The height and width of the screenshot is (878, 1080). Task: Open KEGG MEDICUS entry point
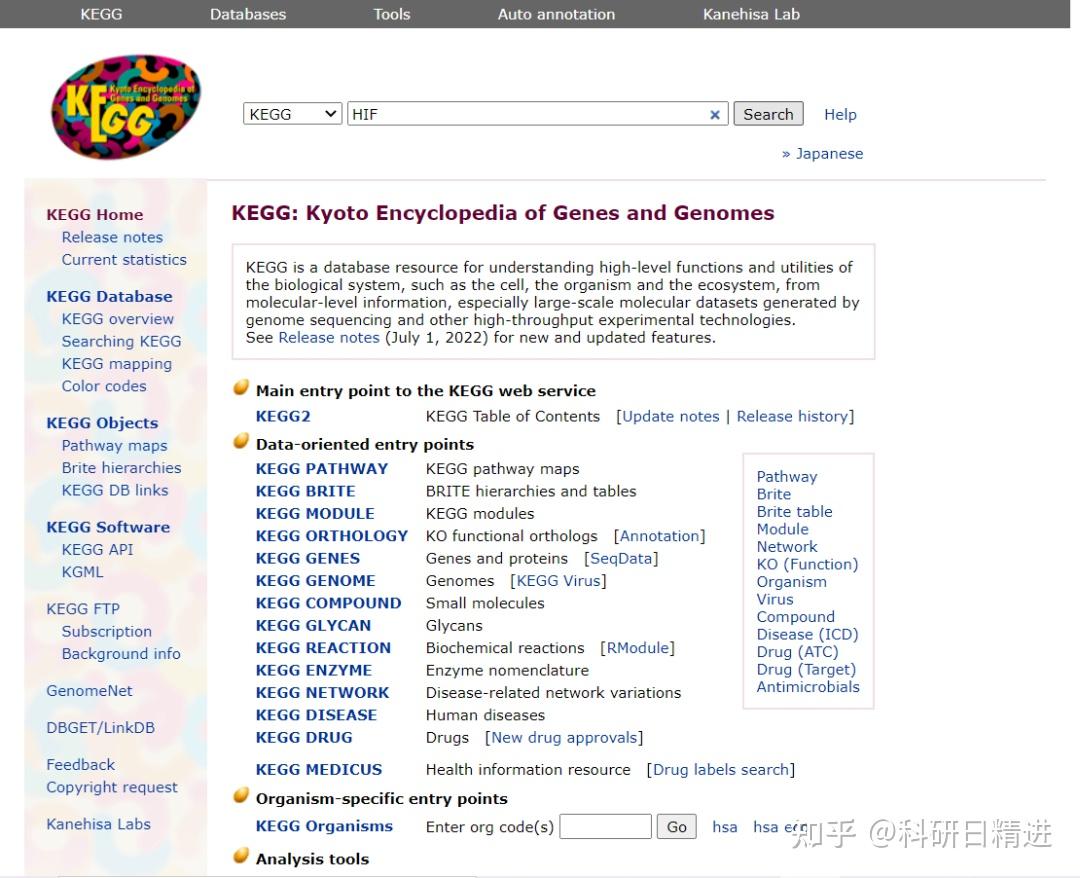point(319,770)
